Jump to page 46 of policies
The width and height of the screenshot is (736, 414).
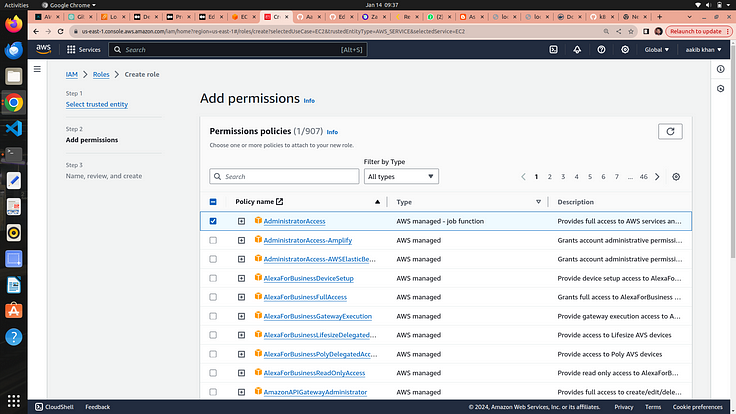point(644,176)
